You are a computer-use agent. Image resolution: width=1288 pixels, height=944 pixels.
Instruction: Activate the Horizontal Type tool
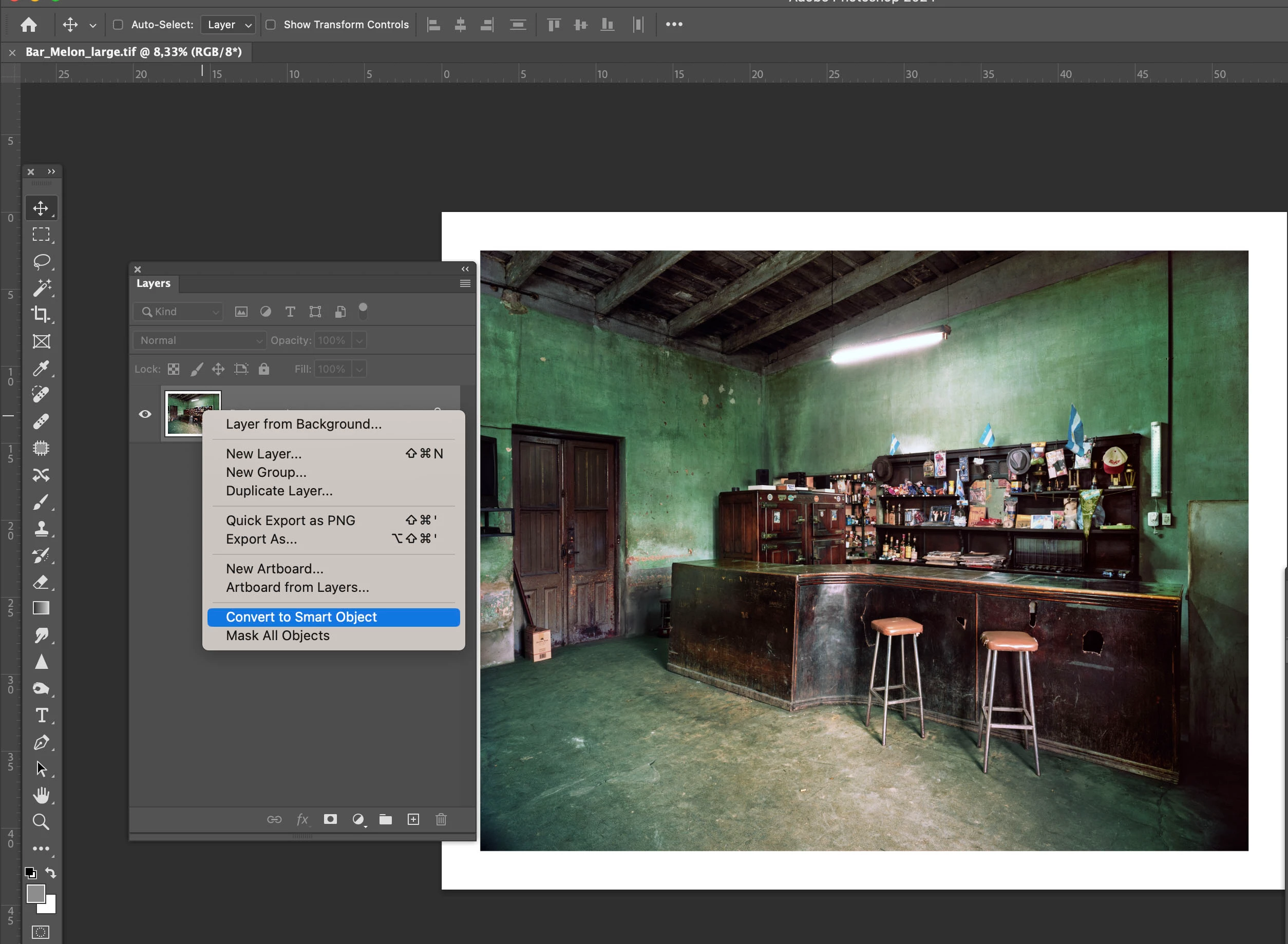coord(41,716)
